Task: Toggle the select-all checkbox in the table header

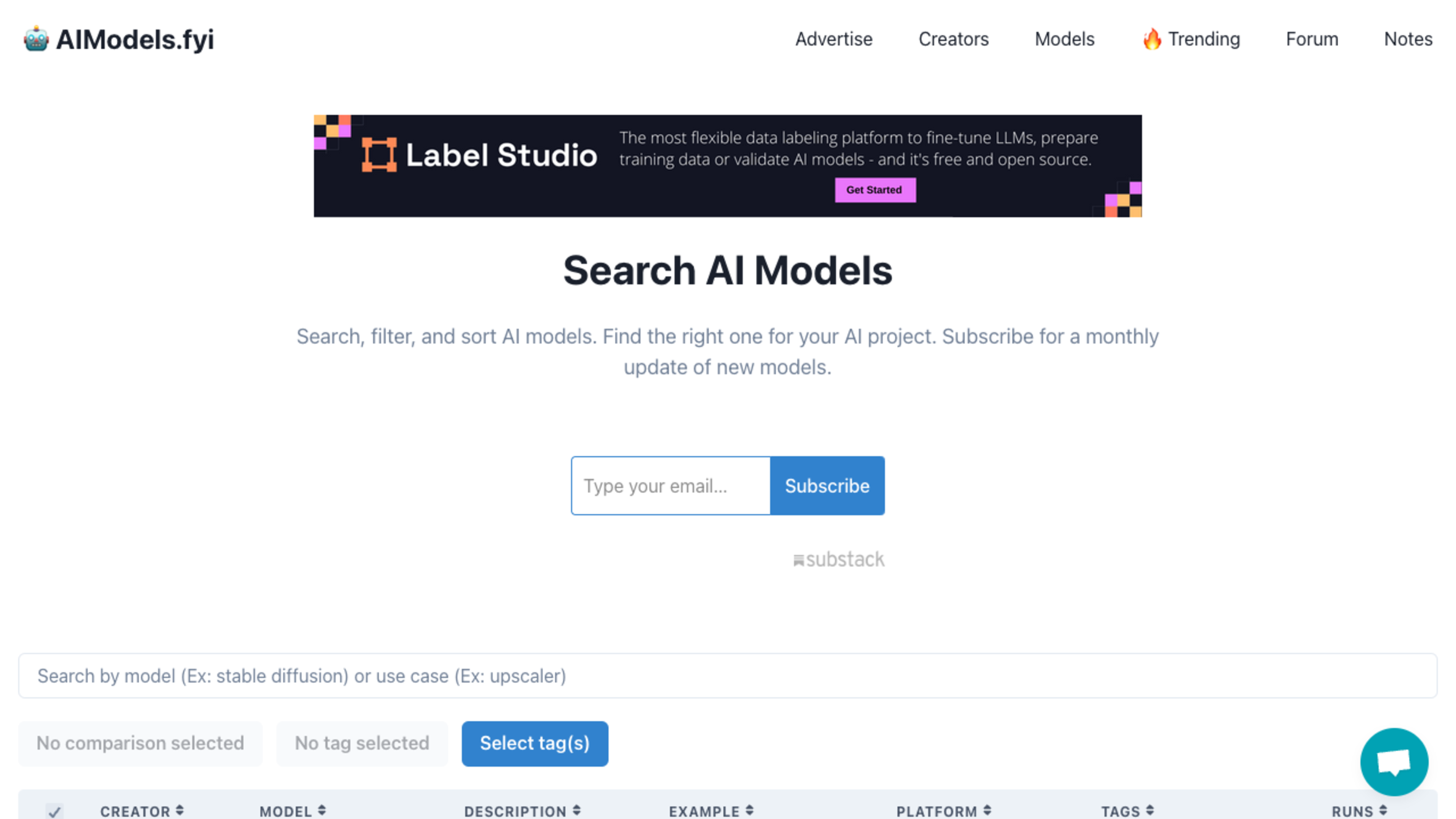Action: [55, 811]
